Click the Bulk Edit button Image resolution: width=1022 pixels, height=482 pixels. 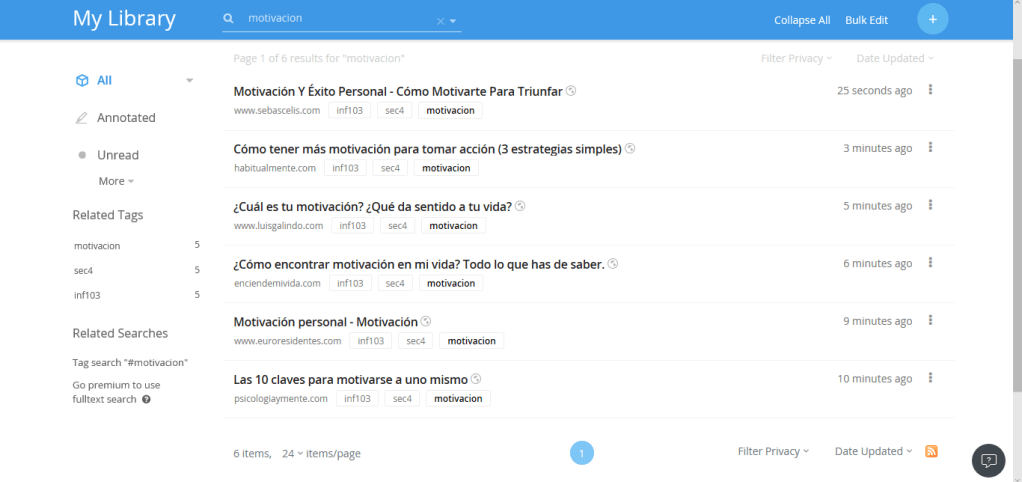coord(866,20)
